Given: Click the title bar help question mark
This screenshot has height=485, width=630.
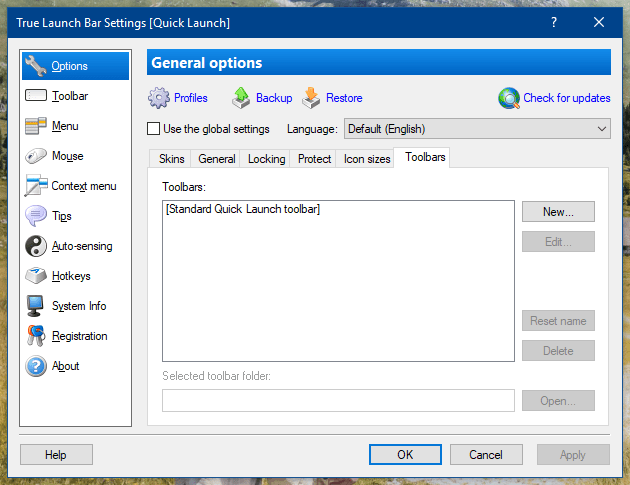Looking at the screenshot, I should pos(554,23).
